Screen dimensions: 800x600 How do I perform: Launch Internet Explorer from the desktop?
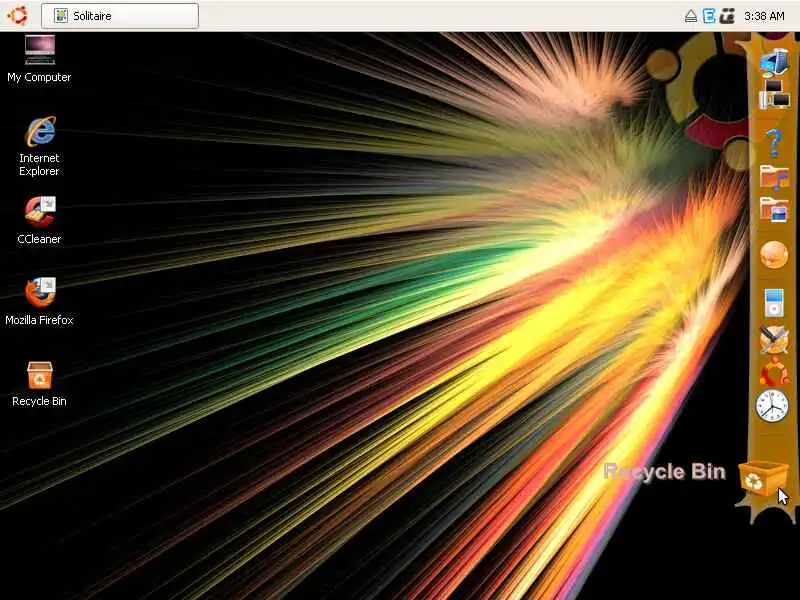click(39, 146)
